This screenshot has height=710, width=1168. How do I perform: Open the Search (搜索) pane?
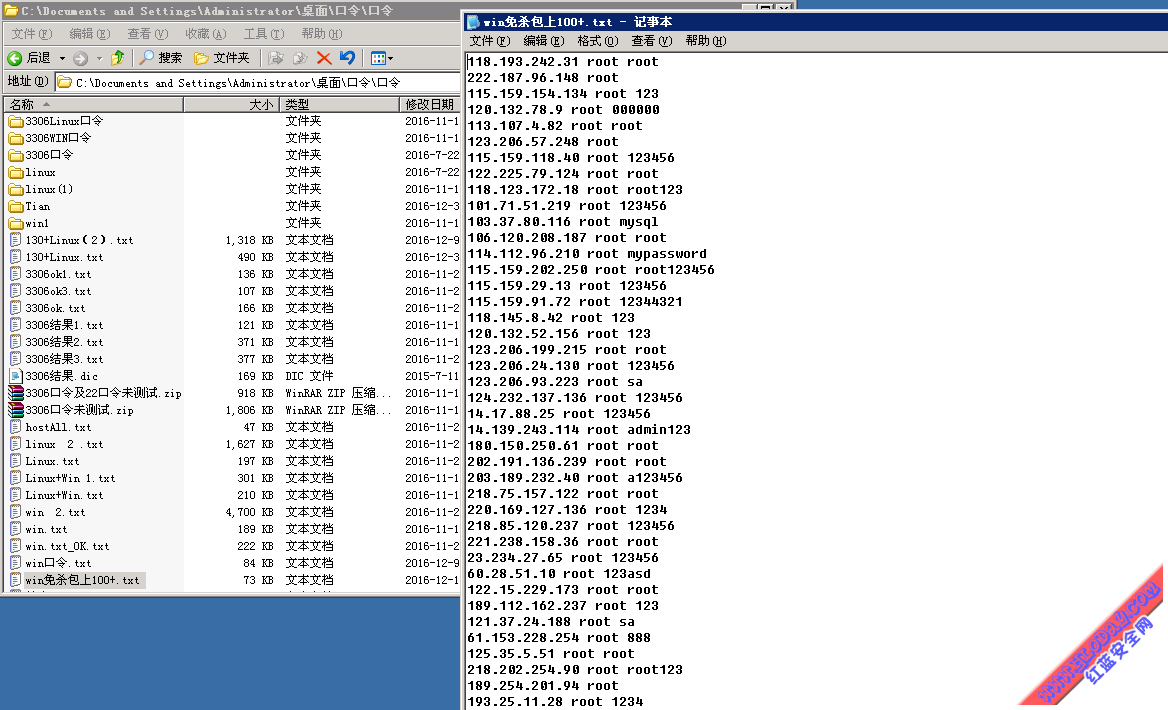161,58
